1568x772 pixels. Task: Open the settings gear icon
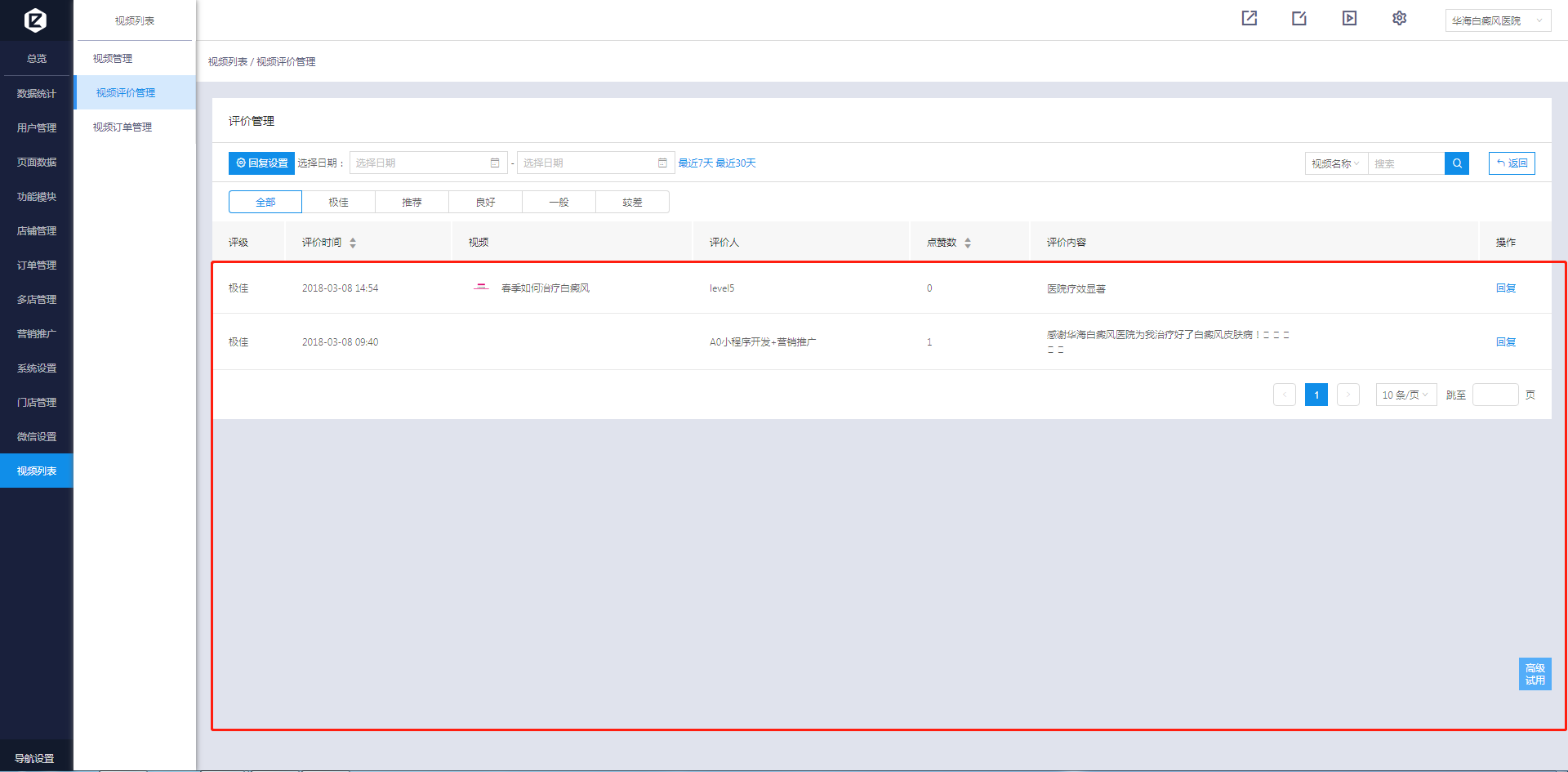coord(1399,19)
